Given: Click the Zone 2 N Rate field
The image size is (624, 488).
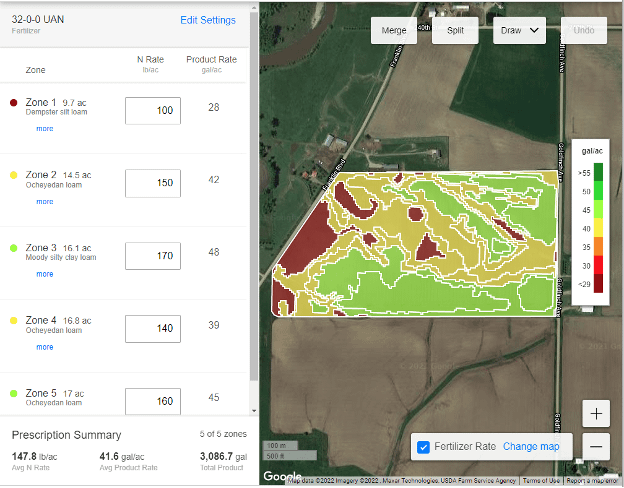Looking at the screenshot, I should click(152, 183).
